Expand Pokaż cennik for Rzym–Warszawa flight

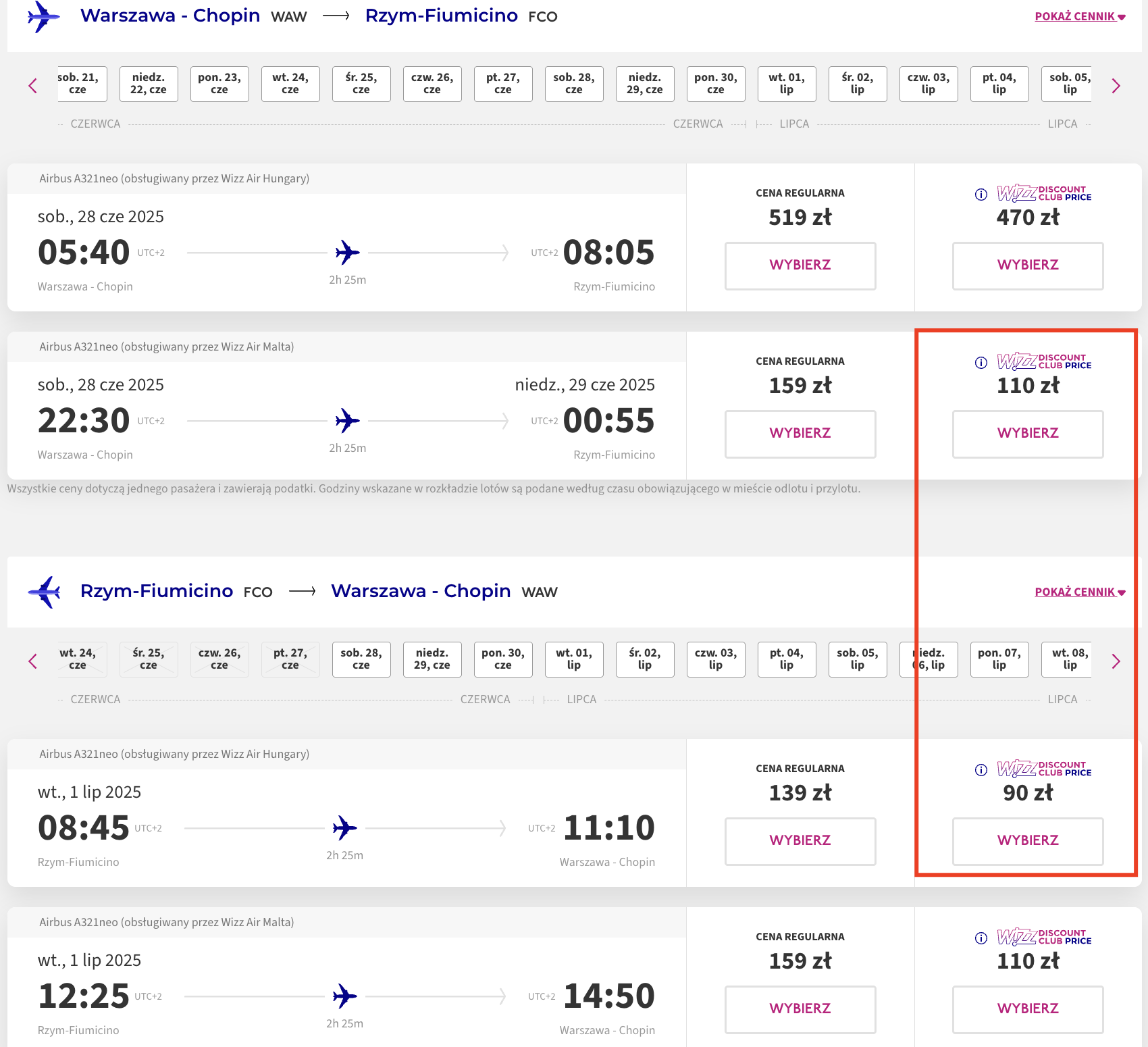point(1079,592)
